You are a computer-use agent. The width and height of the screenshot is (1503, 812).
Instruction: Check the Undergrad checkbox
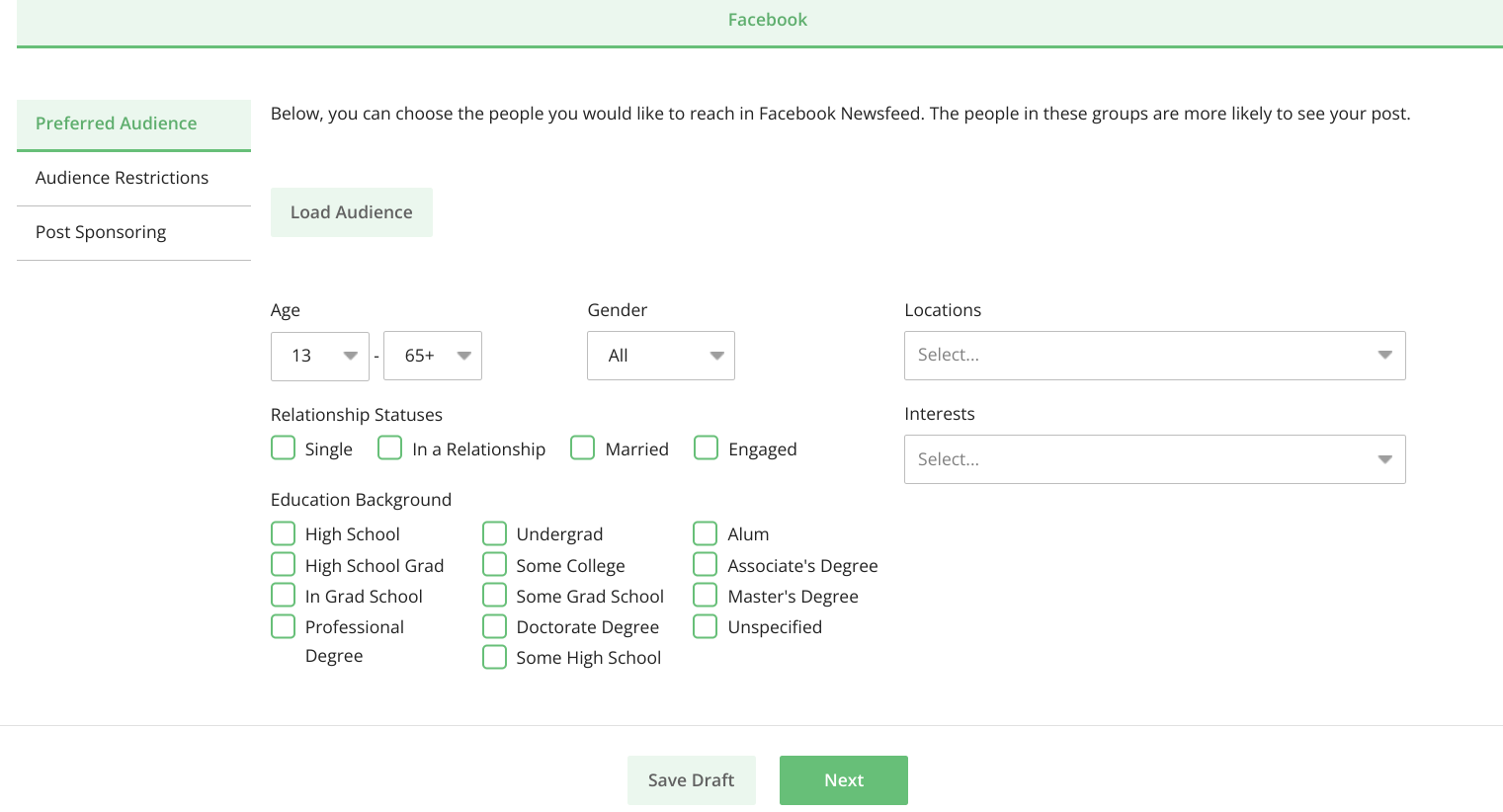click(495, 534)
